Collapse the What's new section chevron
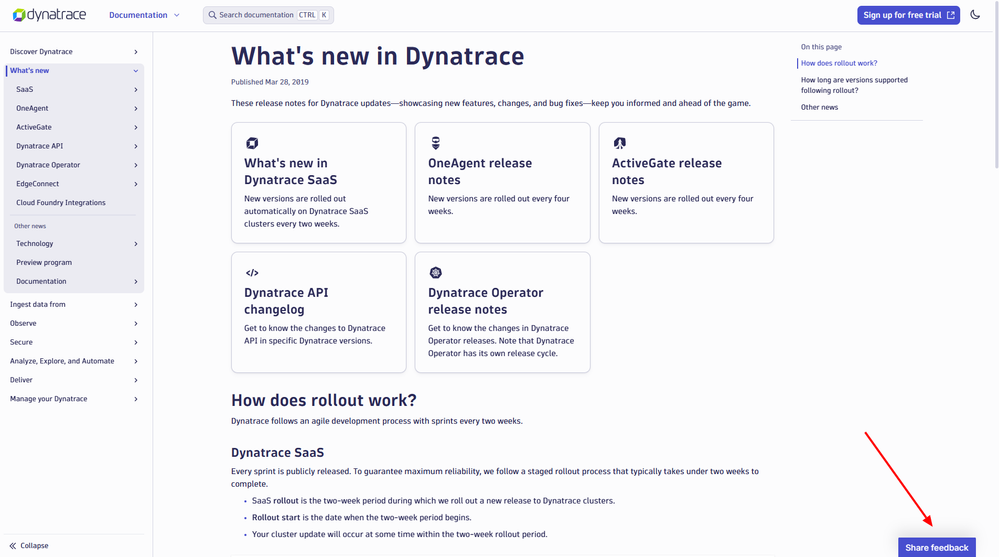Screen dimensions: 999x557 136,71
